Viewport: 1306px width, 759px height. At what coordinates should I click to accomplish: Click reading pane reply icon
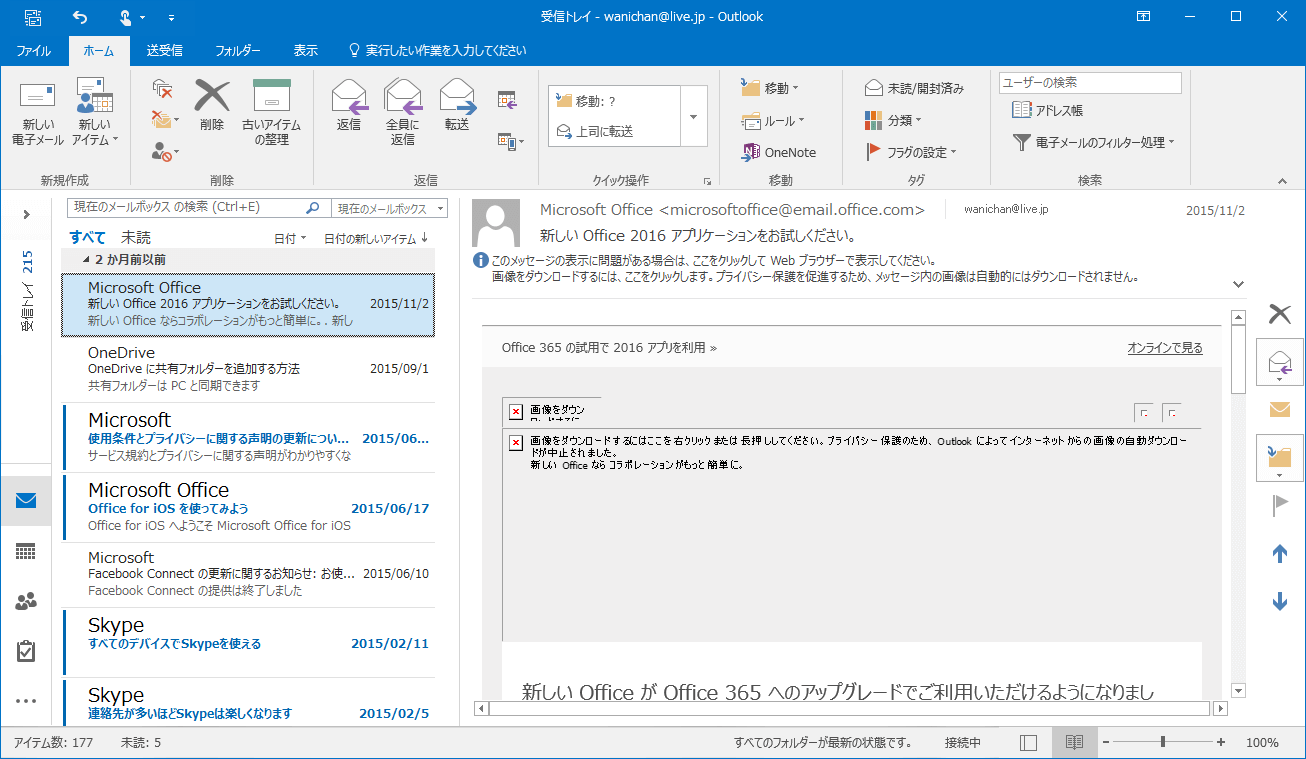coord(1280,362)
